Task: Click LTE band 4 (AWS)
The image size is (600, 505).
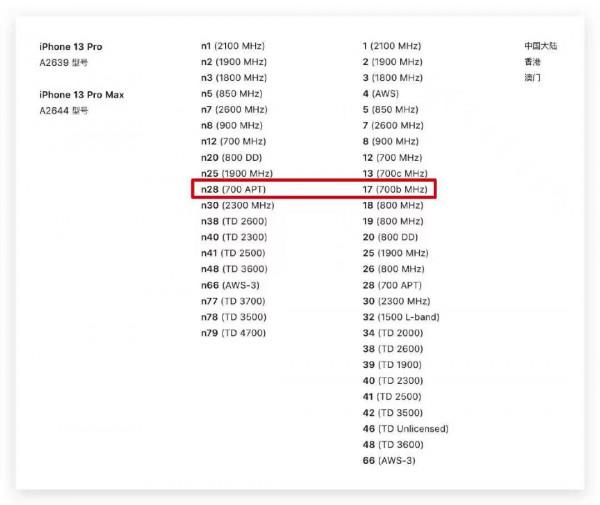Action: click(381, 94)
